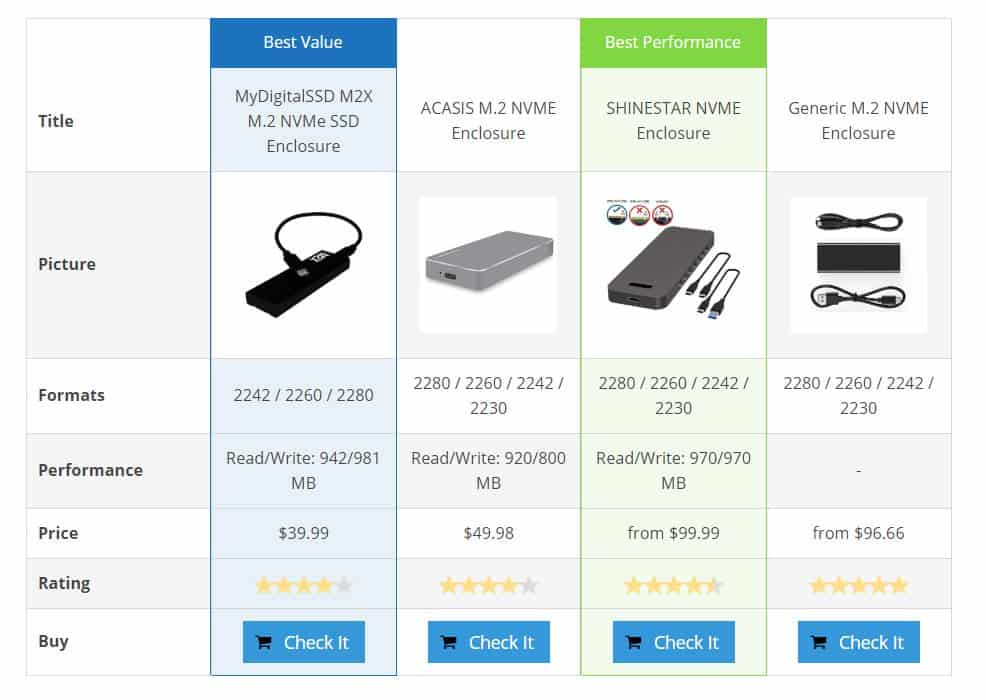Click the SHINESTAR star rating
The width and height of the screenshot is (986, 700).
pyautogui.click(x=673, y=585)
